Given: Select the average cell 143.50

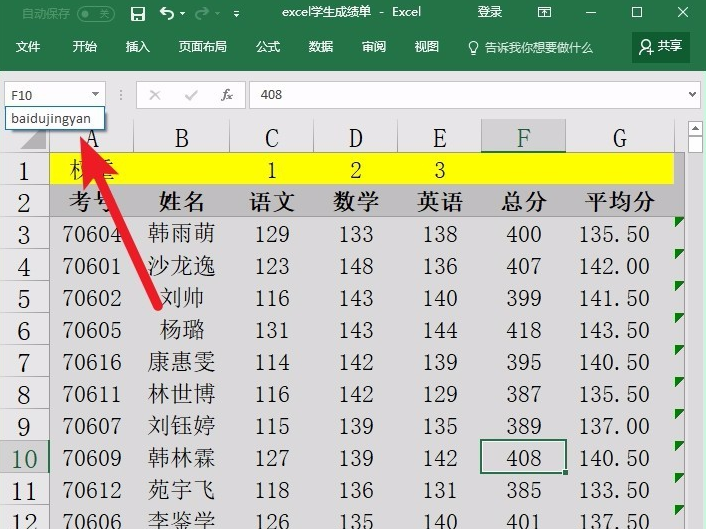Looking at the screenshot, I should [620, 330].
